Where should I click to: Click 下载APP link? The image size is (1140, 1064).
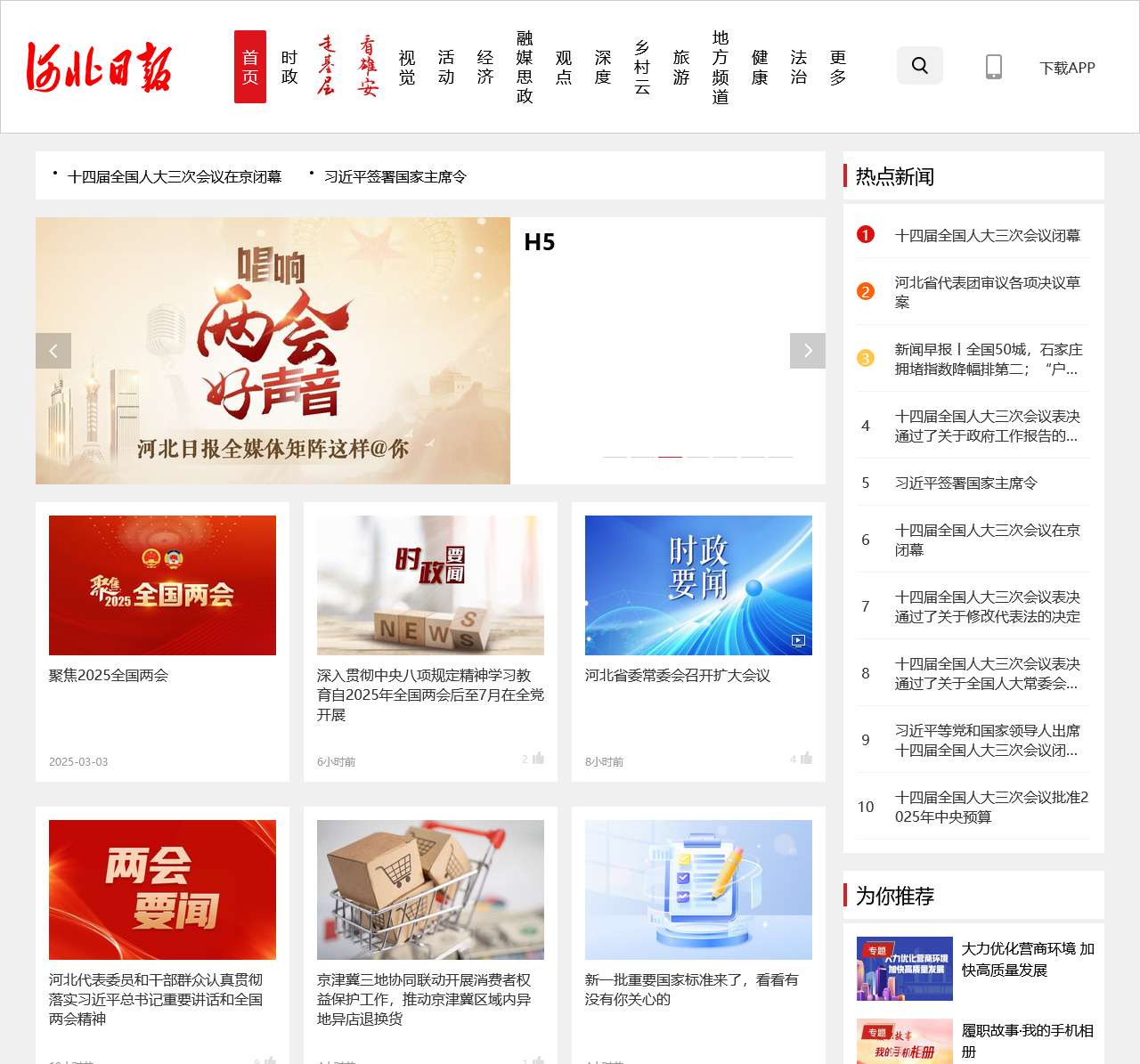coord(1067,68)
